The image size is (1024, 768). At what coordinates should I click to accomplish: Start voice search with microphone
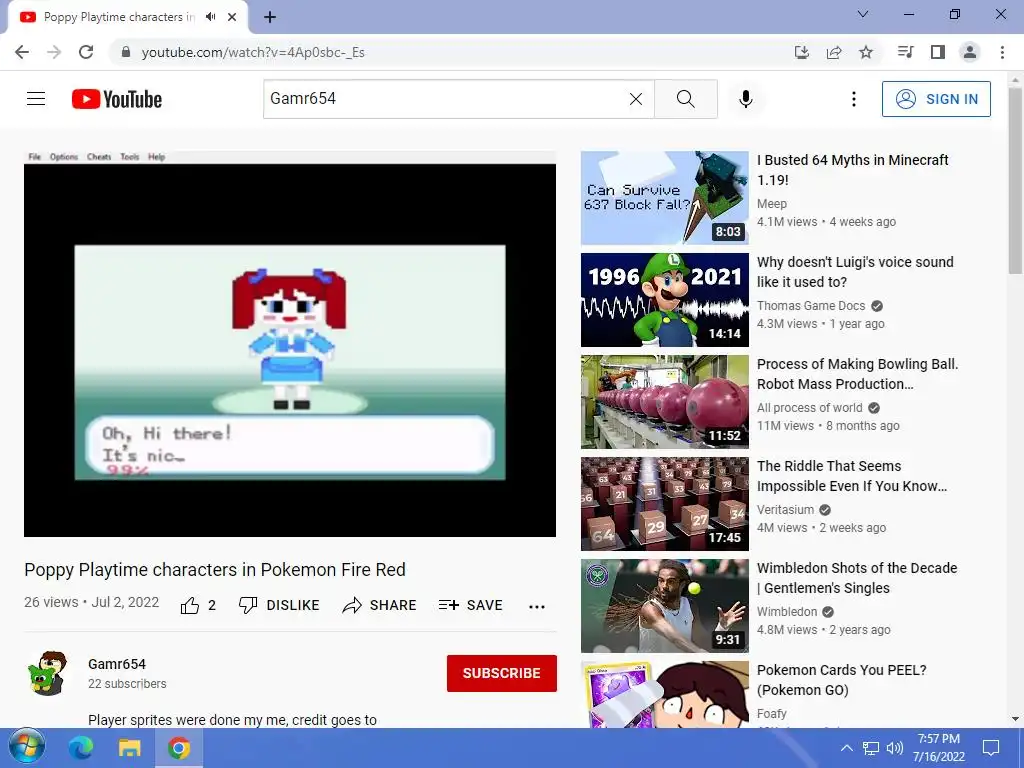point(746,99)
